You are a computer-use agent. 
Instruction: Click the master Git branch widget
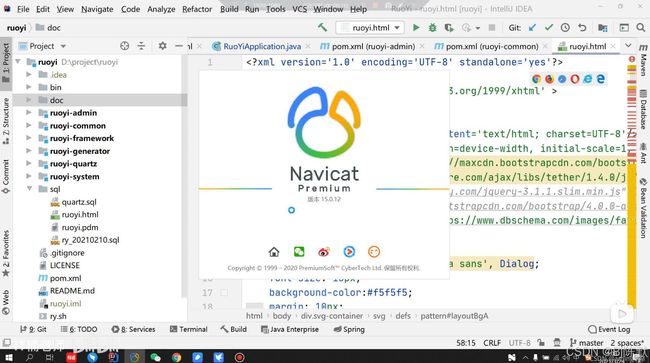point(587,343)
